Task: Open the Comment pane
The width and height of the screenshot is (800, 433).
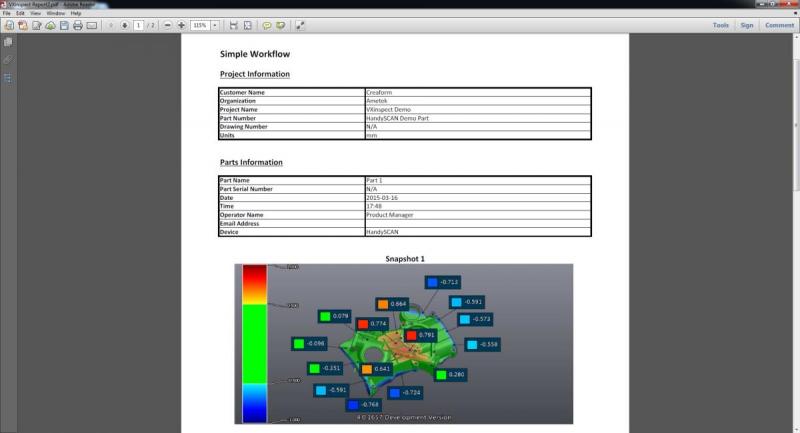Action: point(779,25)
